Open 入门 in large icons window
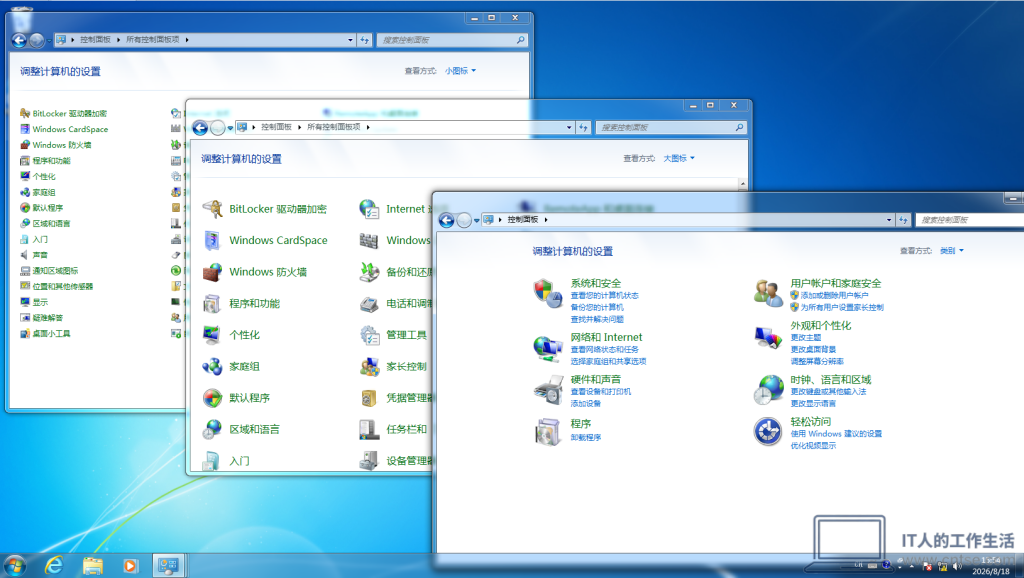Image resolution: width=1024 pixels, height=578 pixels. (226, 460)
